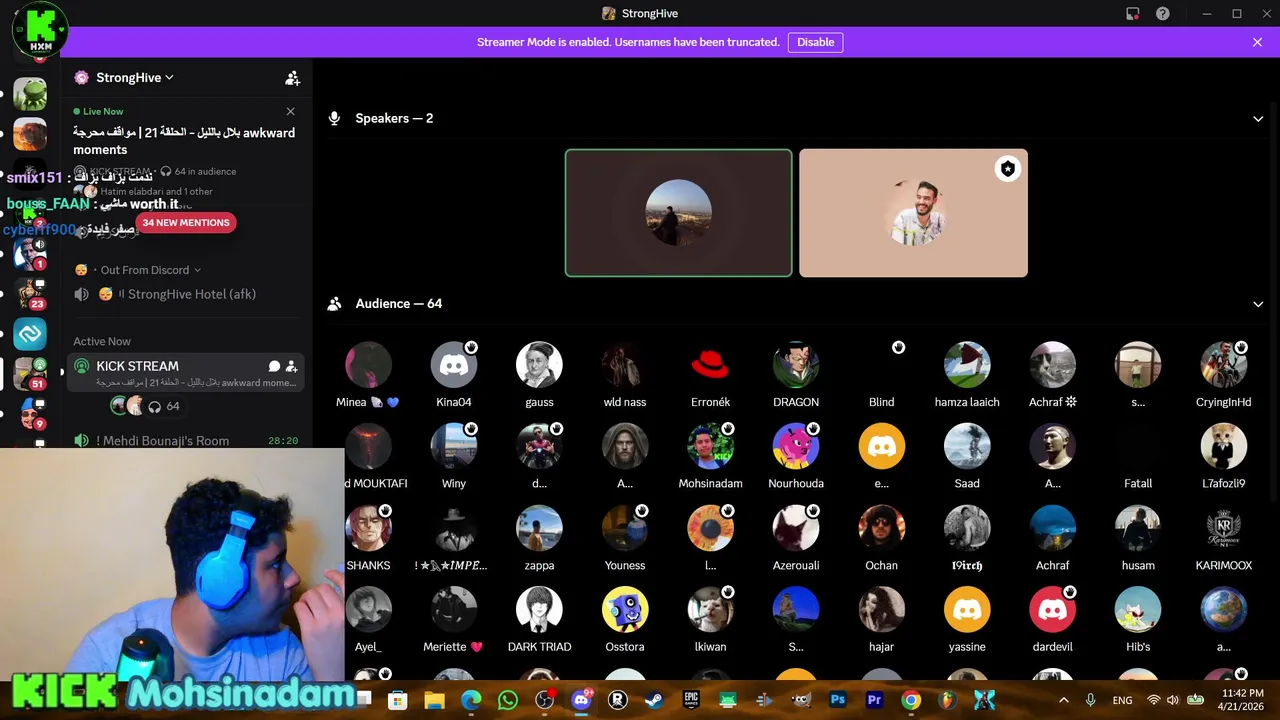The image size is (1280, 720).
Task: Open File Explorer from the taskbar
Action: (x=434, y=700)
